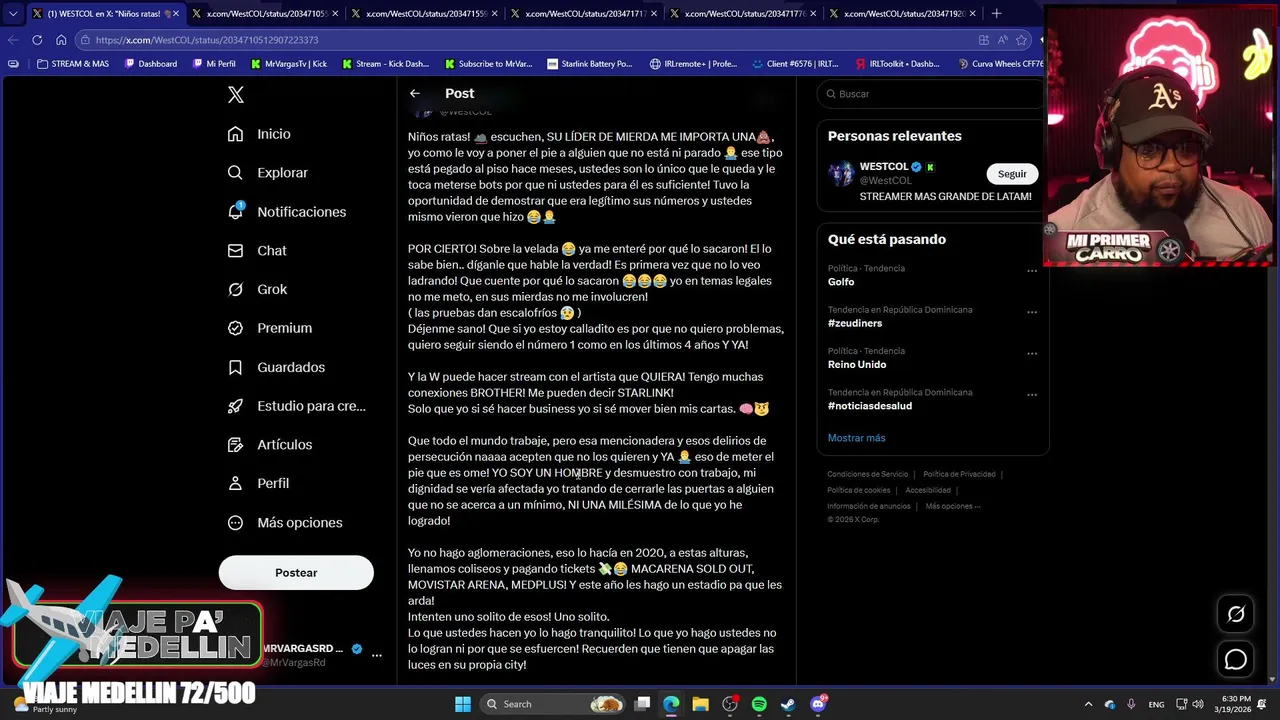Open Política de cookies link
Image resolution: width=1280 pixels, height=720 pixels.
(858, 490)
